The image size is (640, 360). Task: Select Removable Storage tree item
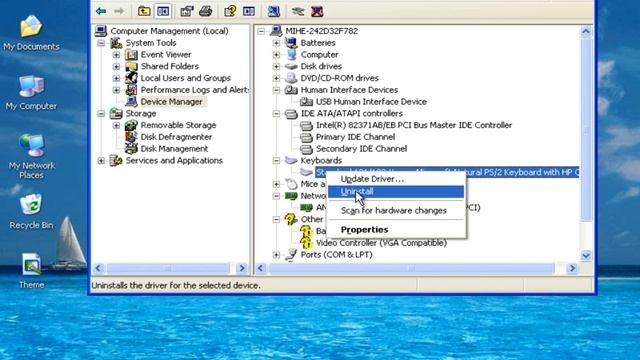point(178,125)
